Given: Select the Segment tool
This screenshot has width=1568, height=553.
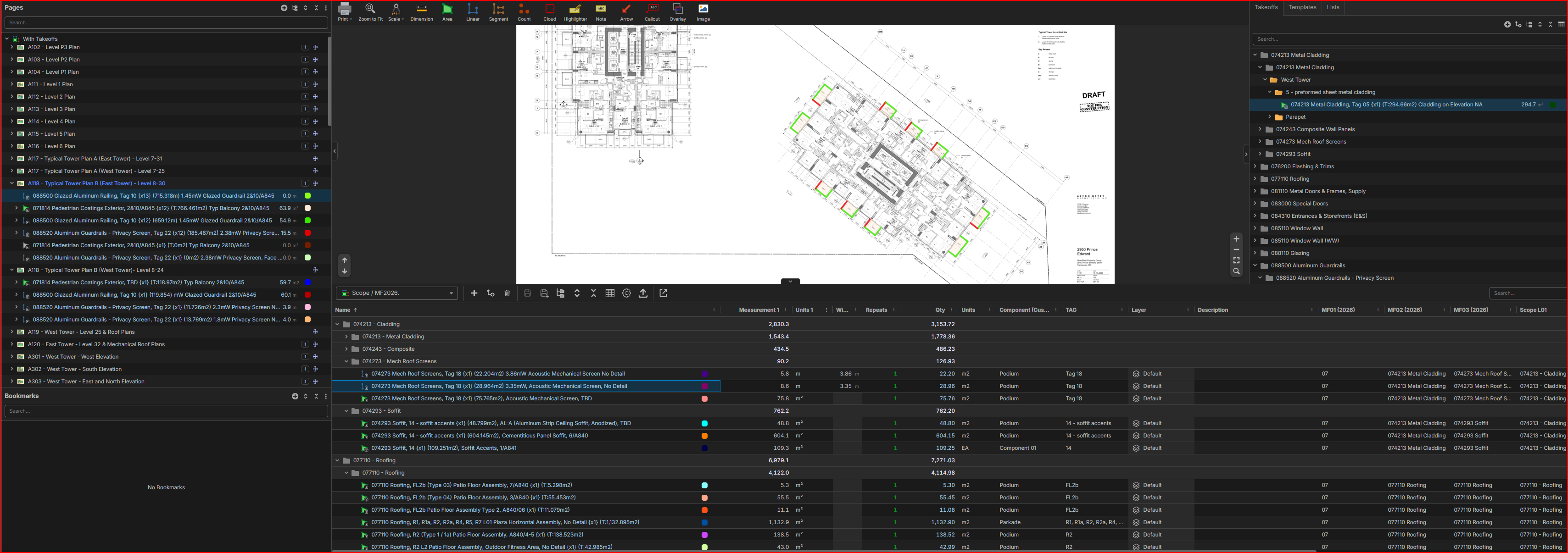Looking at the screenshot, I should coord(498,12).
